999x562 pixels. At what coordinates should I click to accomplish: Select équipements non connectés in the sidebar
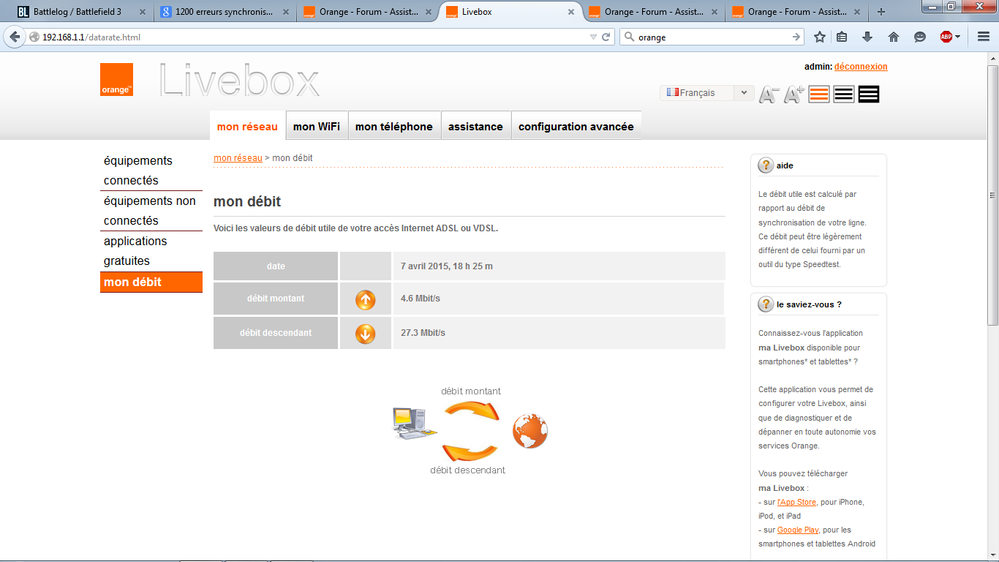tap(151, 211)
